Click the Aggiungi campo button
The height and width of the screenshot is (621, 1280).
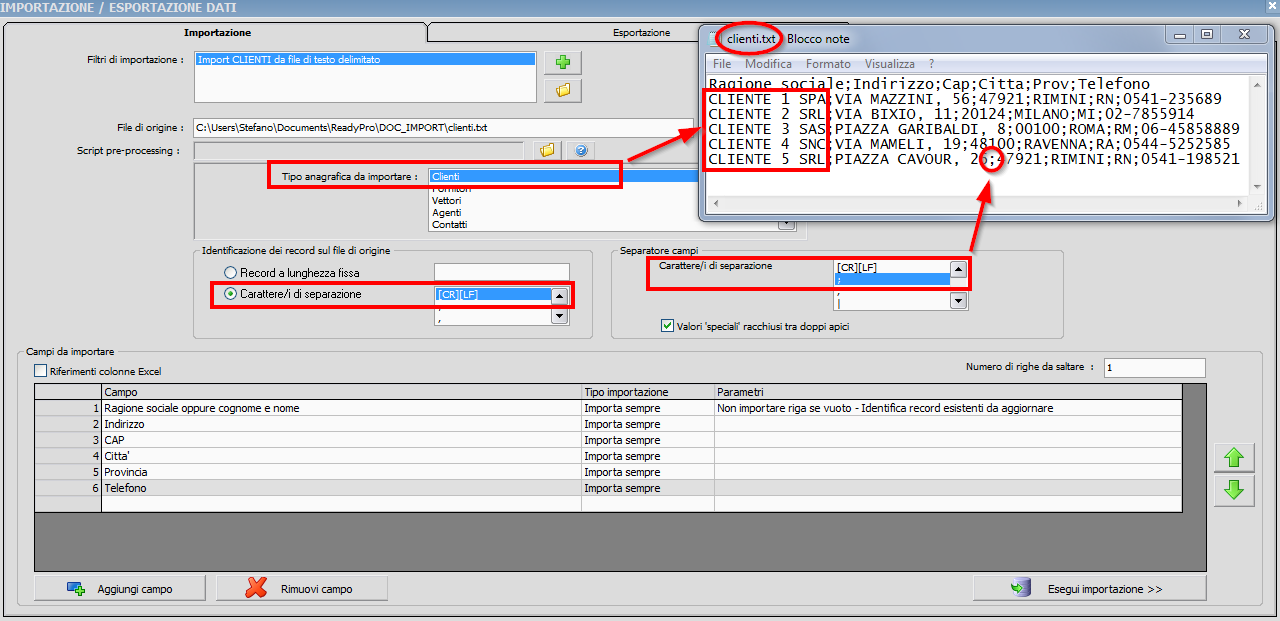pyautogui.click(x=120, y=588)
